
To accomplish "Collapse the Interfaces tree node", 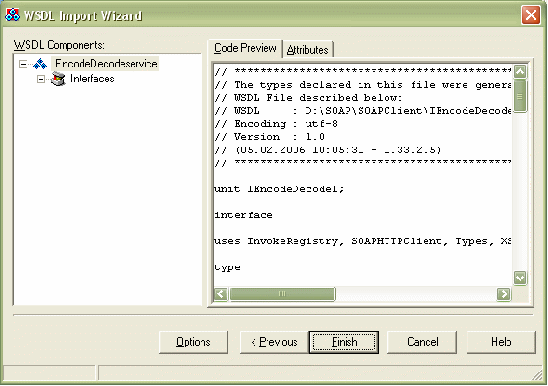I will tap(41, 79).
